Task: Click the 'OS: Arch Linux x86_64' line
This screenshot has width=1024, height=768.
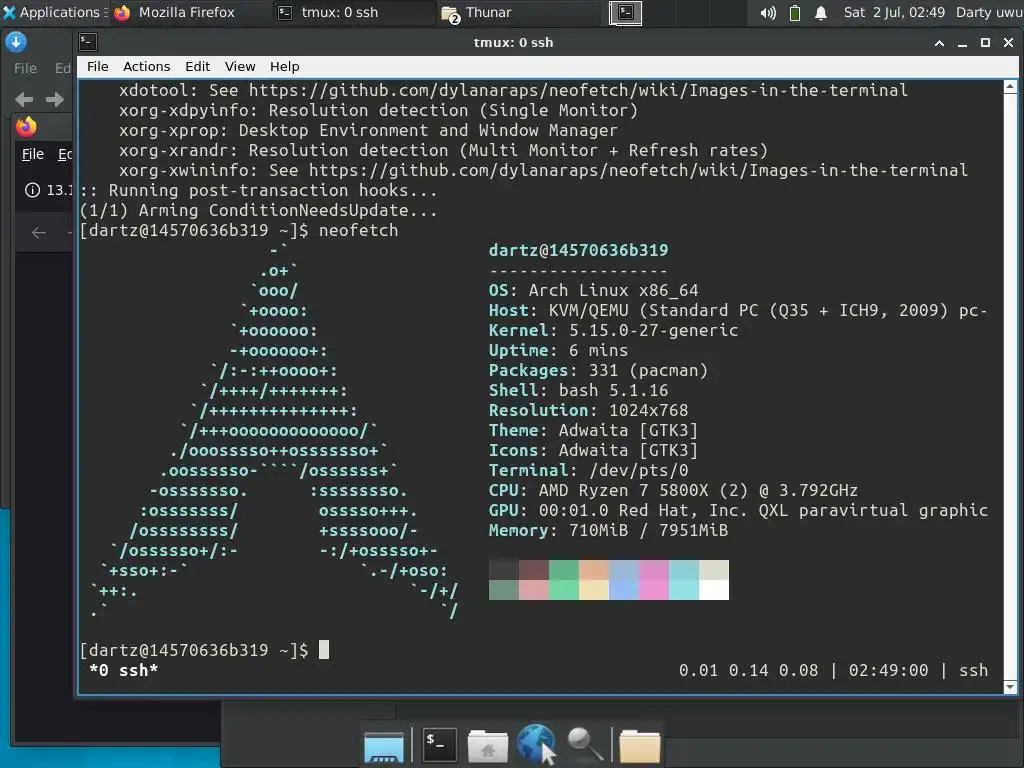Action: [594, 291]
